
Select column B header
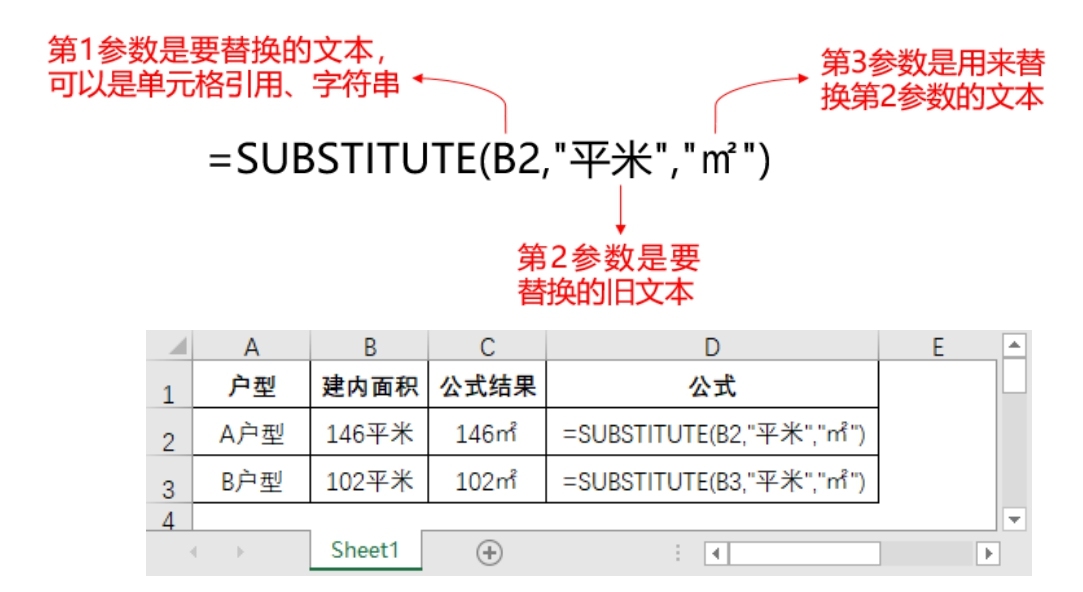[x=370, y=346]
